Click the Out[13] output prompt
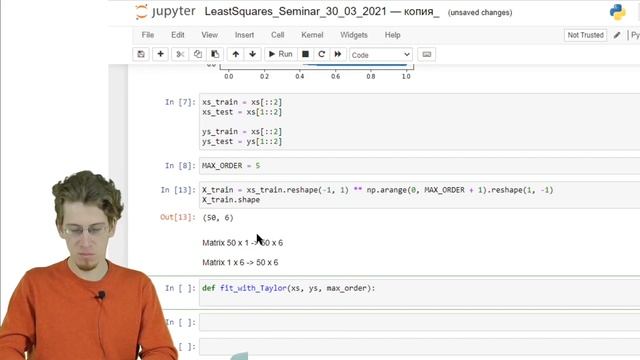This screenshot has height=360, width=640. [x=178, y=217]
